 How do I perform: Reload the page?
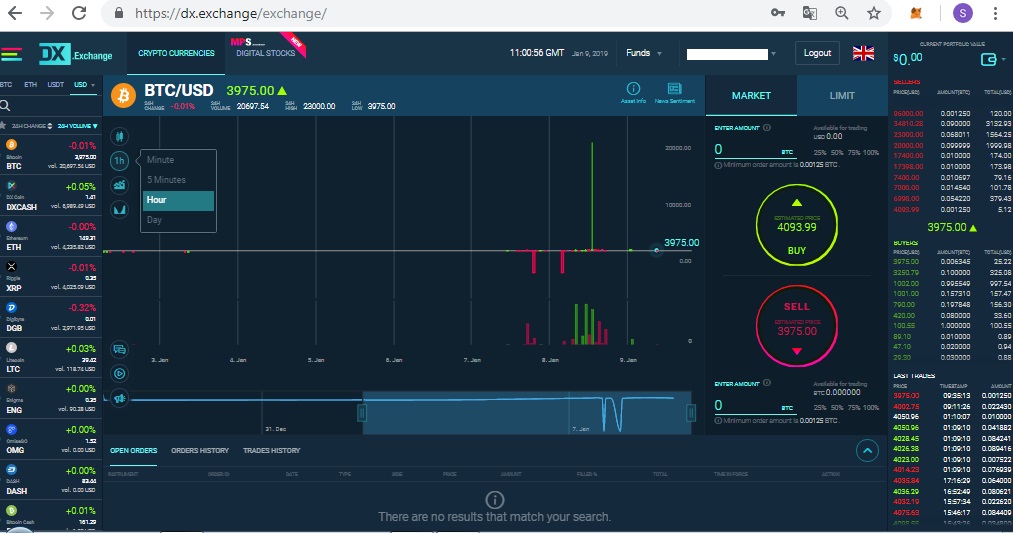tap(79, 13)
